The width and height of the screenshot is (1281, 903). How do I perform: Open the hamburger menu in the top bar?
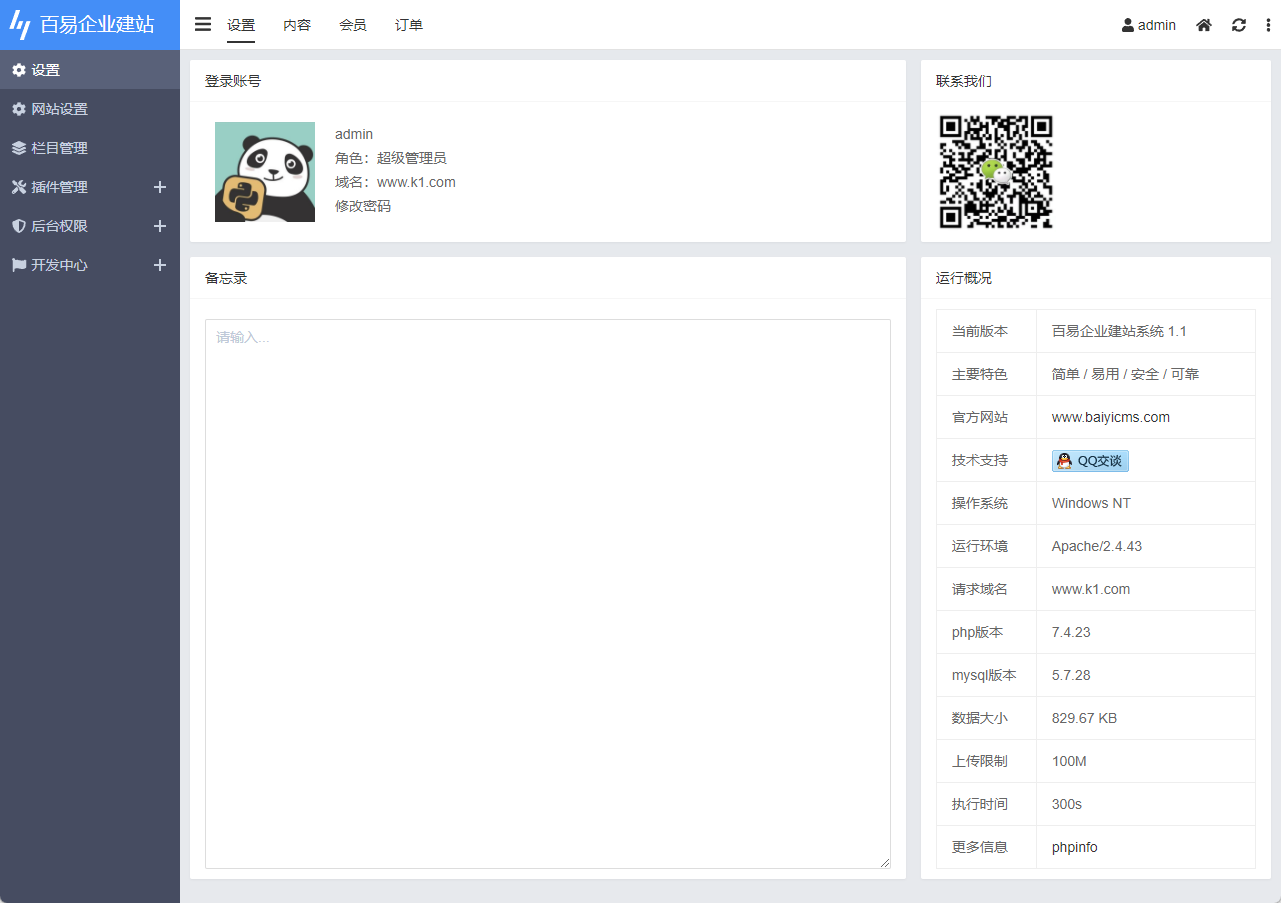pyautogui.click(x=203, y=25)
